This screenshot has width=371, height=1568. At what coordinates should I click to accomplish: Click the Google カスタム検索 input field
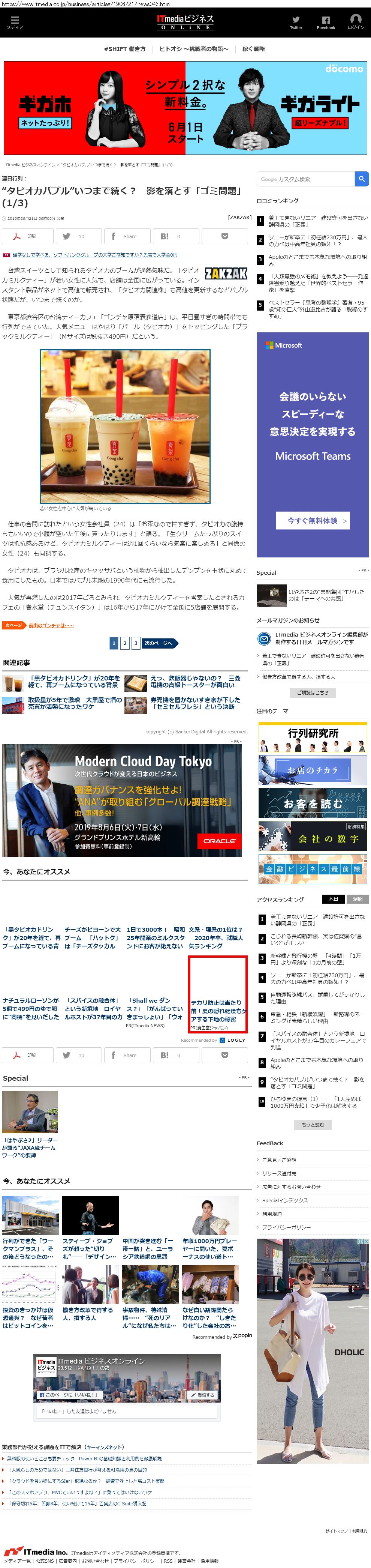[305, 179]
